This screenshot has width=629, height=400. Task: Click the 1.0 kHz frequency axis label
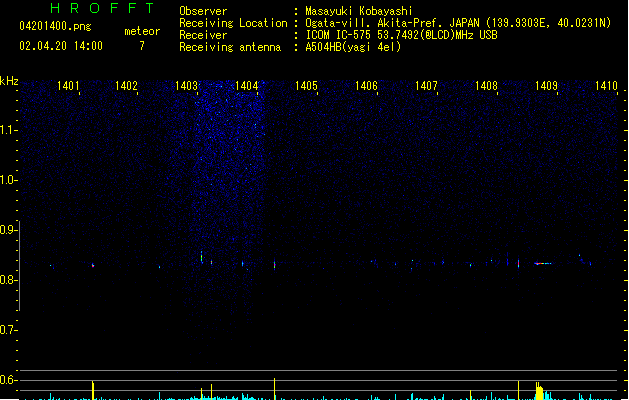(8, 180)
